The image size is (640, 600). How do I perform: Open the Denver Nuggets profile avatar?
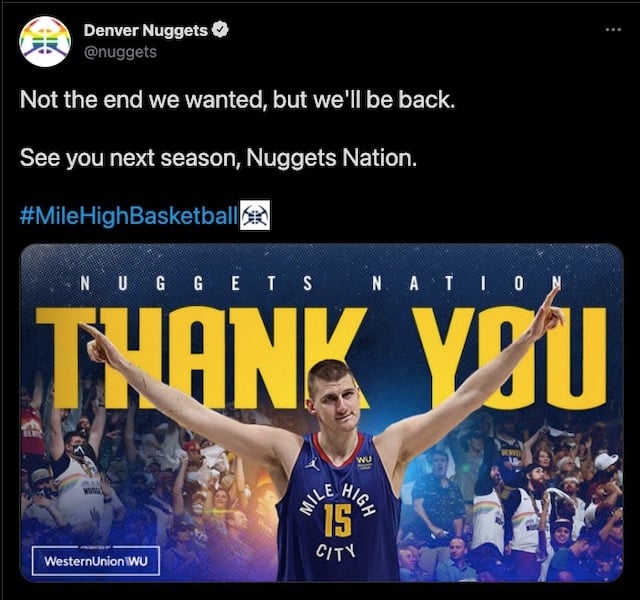click(x=45, y=41)
